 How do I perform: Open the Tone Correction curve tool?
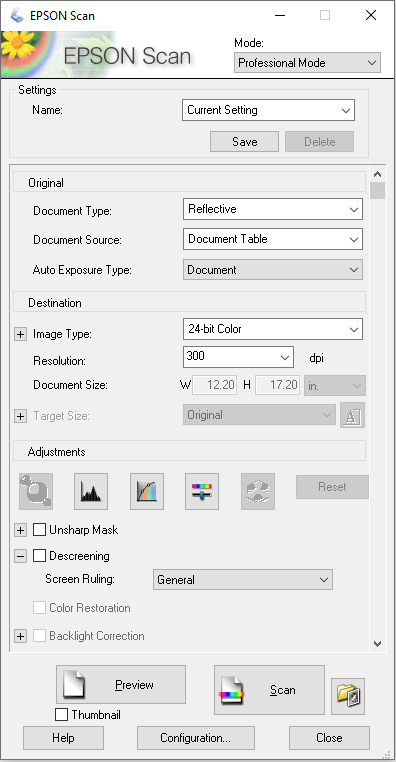click(x=147, y=491)
